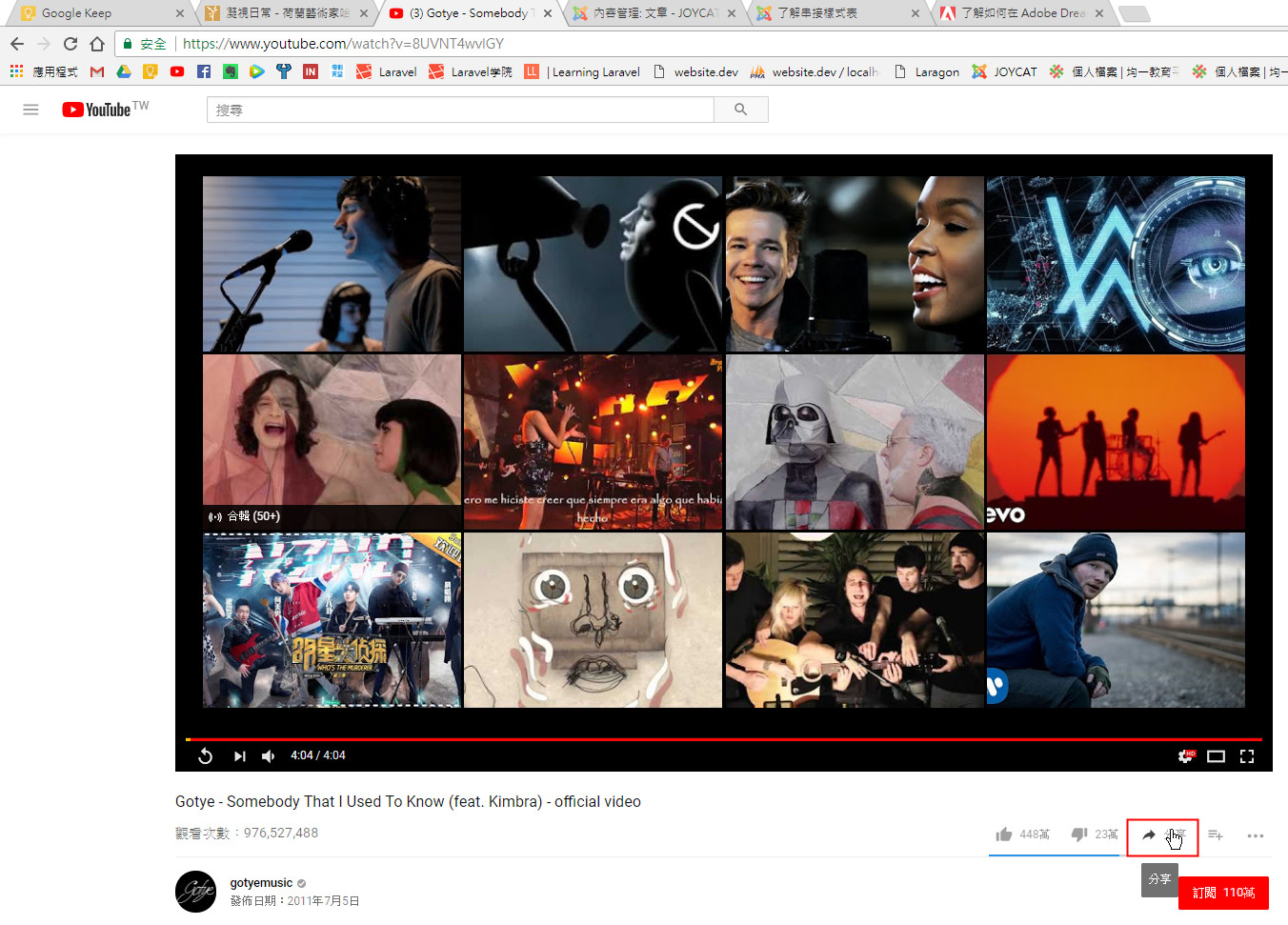Click the view count 976,527,488

coord(281,833)
